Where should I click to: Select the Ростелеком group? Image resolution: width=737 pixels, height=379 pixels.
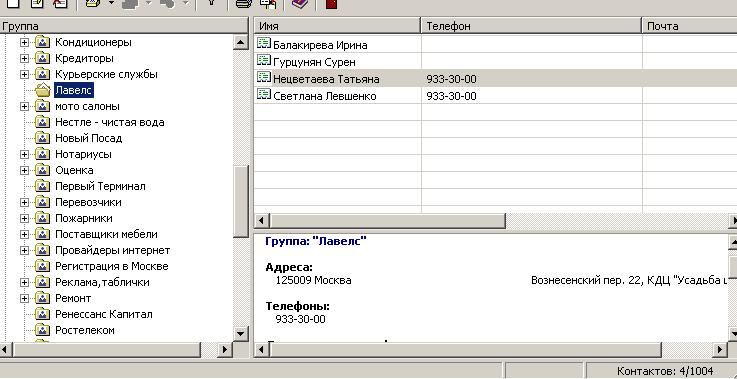85,330
